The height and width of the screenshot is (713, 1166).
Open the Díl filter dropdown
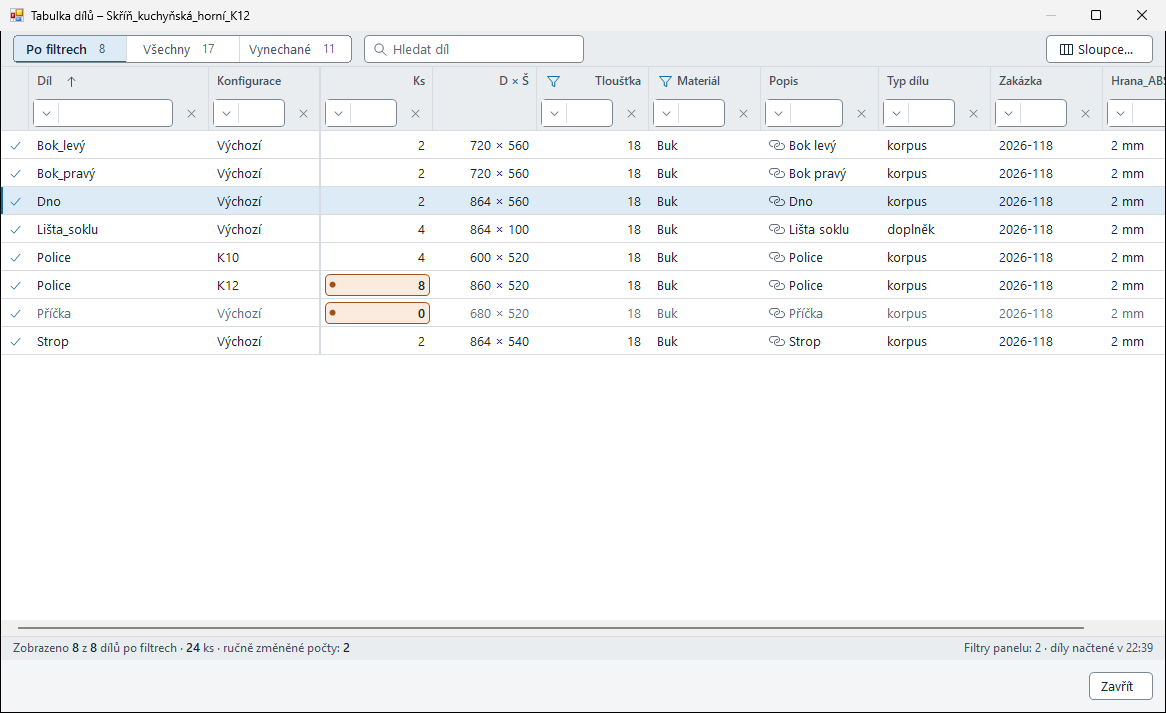(x=46, y=114)
